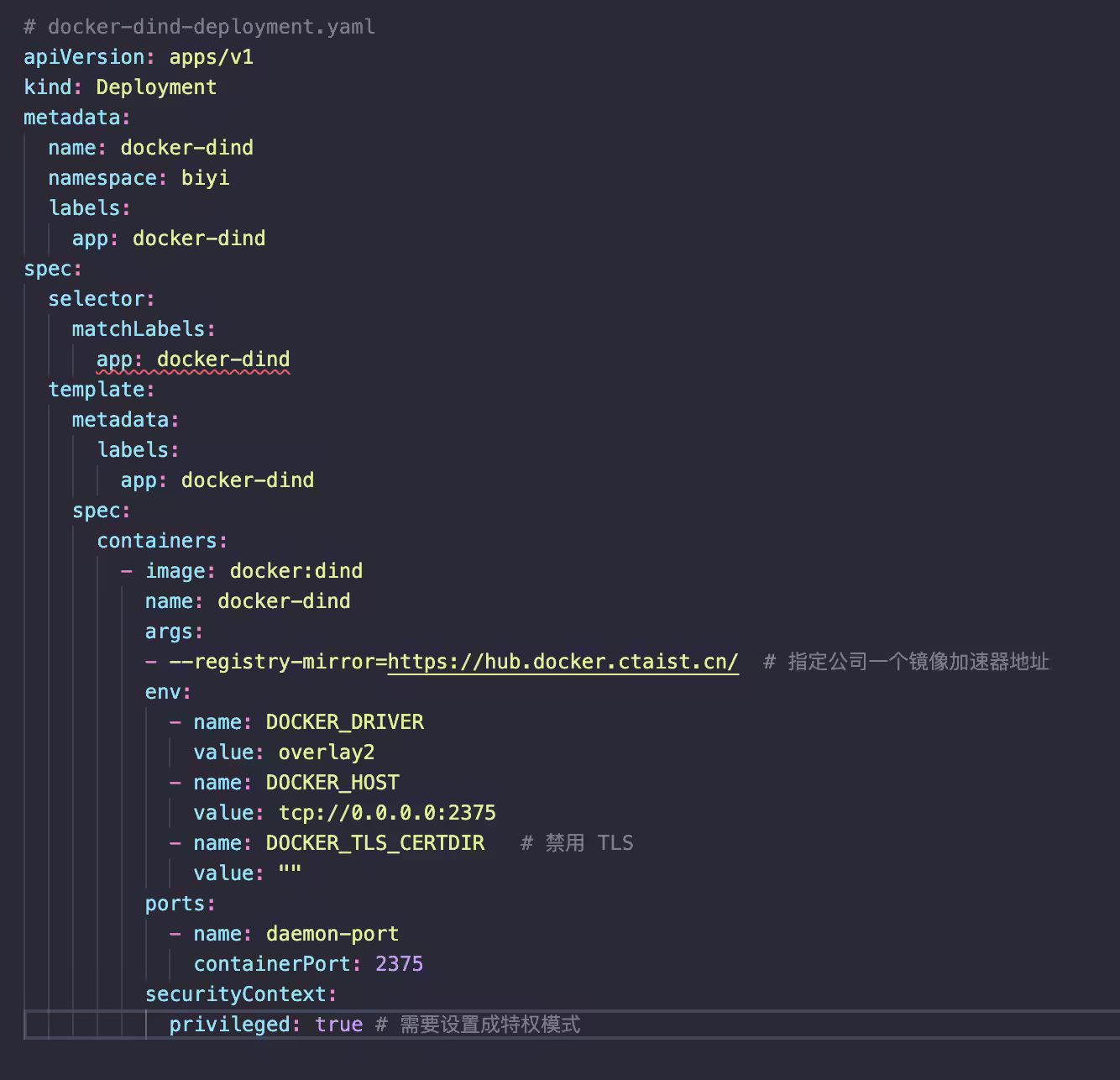
Task: Open the hub.docker.ctaist.cn registry mirror link
Action: [x=563, y=662]
